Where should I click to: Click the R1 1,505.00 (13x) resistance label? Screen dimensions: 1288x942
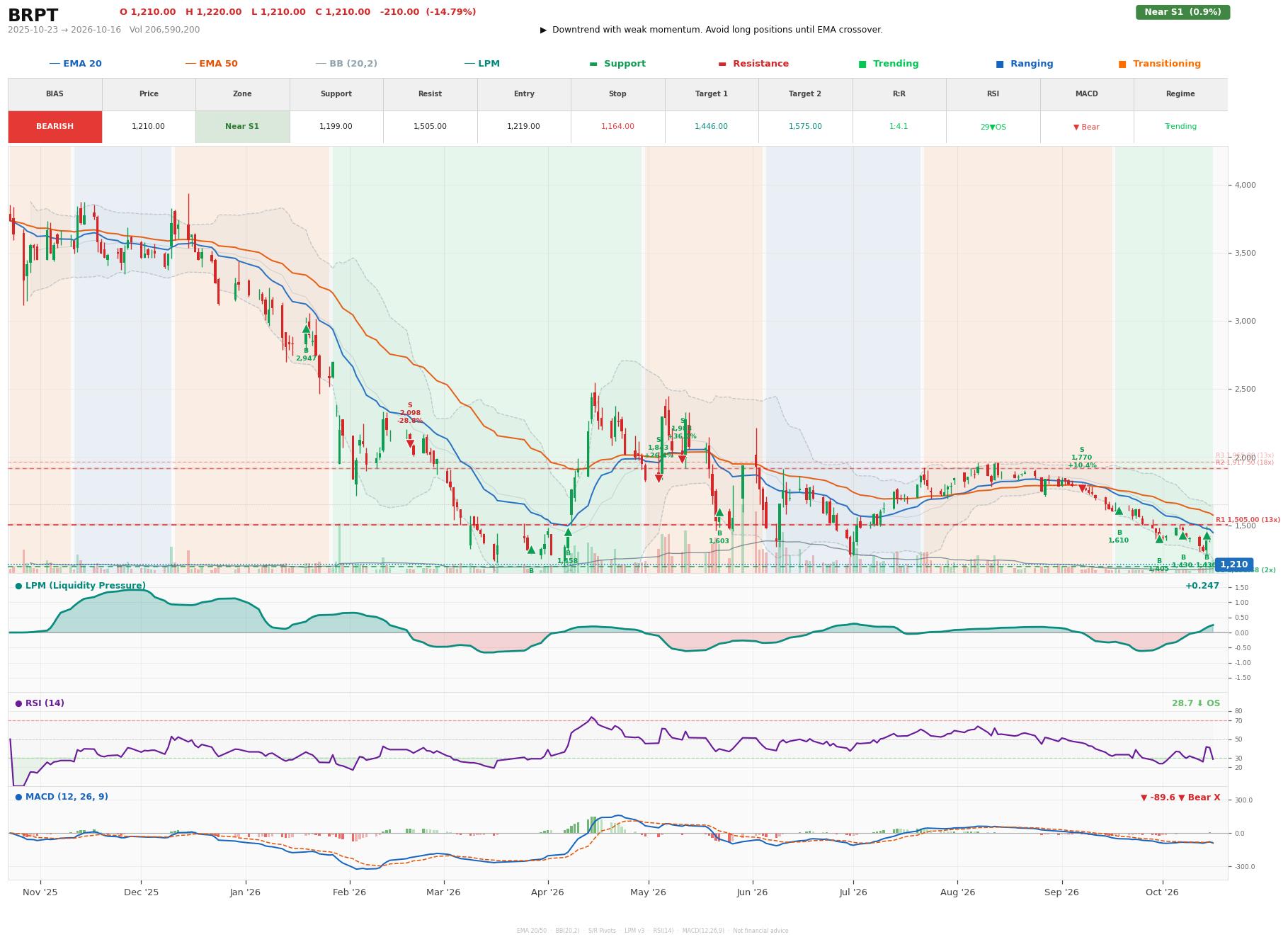1248,520
